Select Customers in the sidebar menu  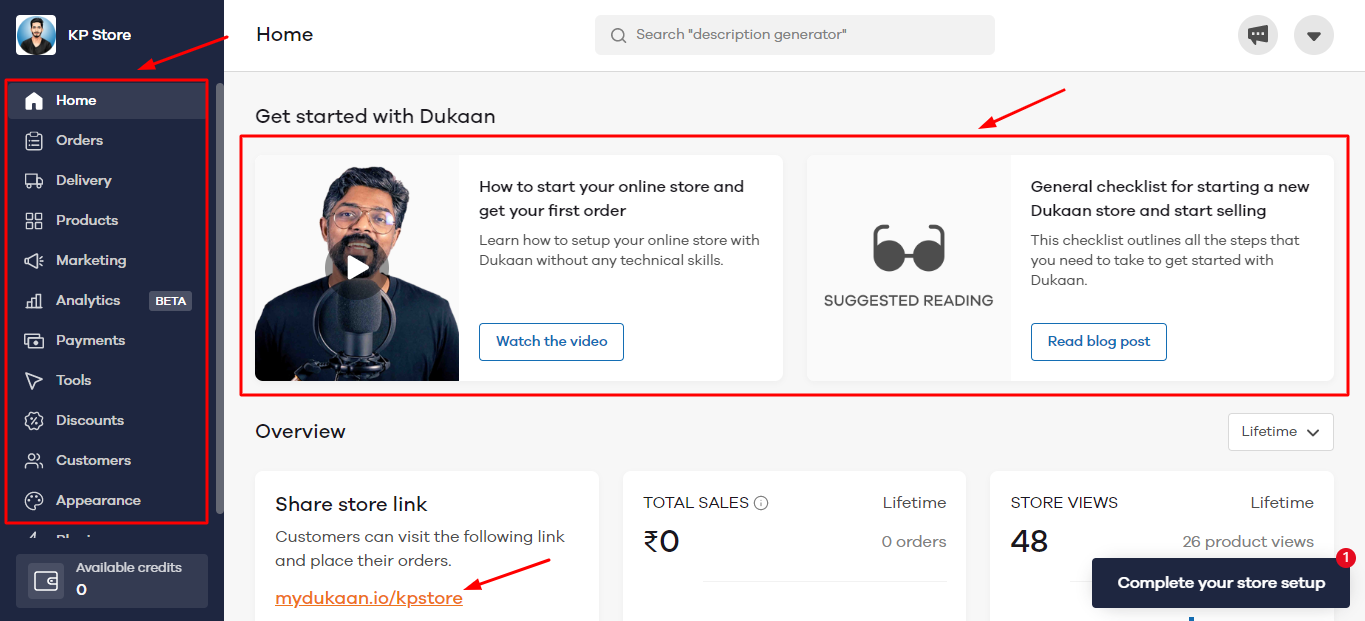point(93,461)
